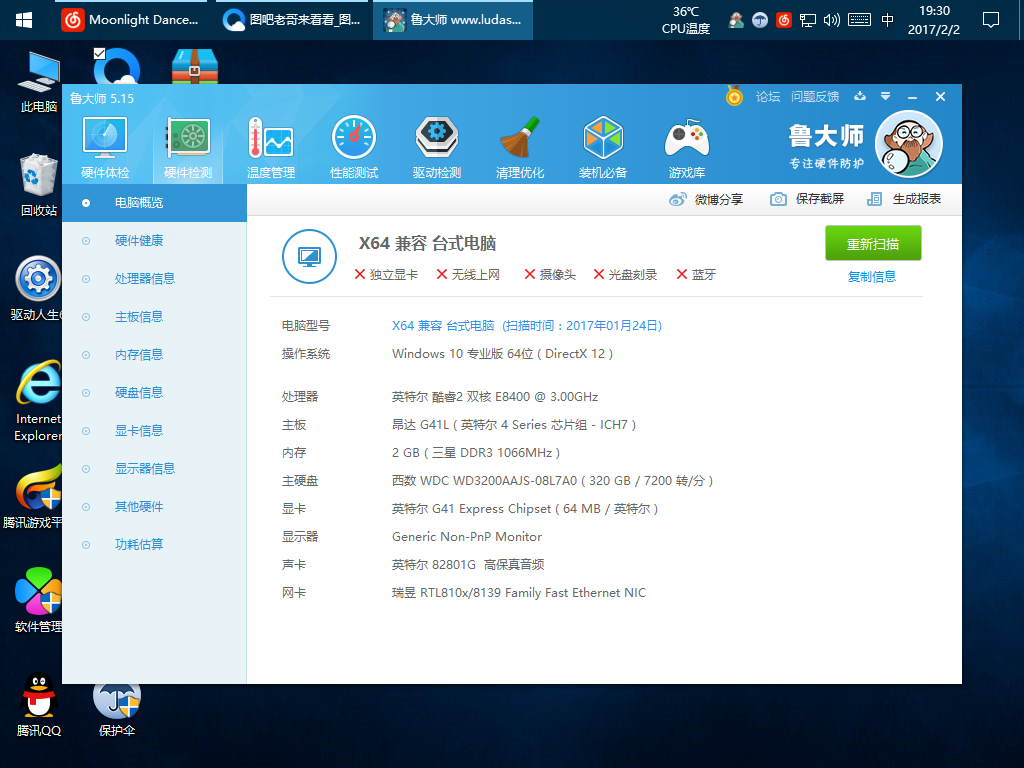Image resolution: width=1024 pixels, height=768 pixels.
Task: Click the memory value 2 GB 三星 DDR3
Action: (476, 453)
